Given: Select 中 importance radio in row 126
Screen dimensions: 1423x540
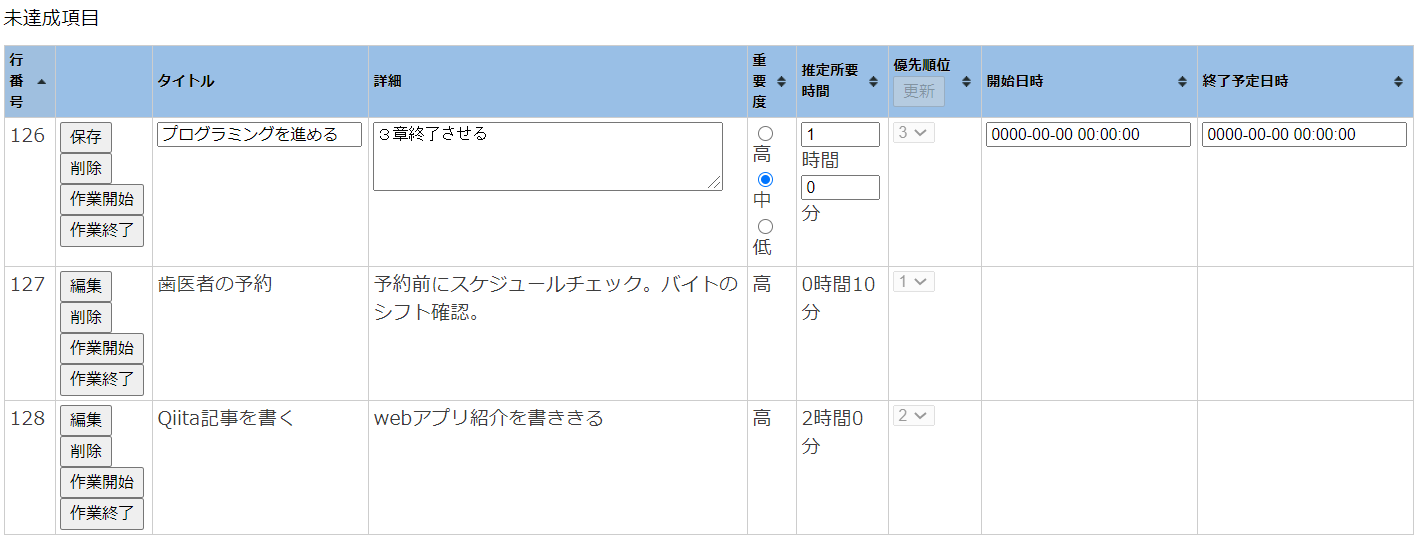Looking at the screenshot, I should coord(765,179).
